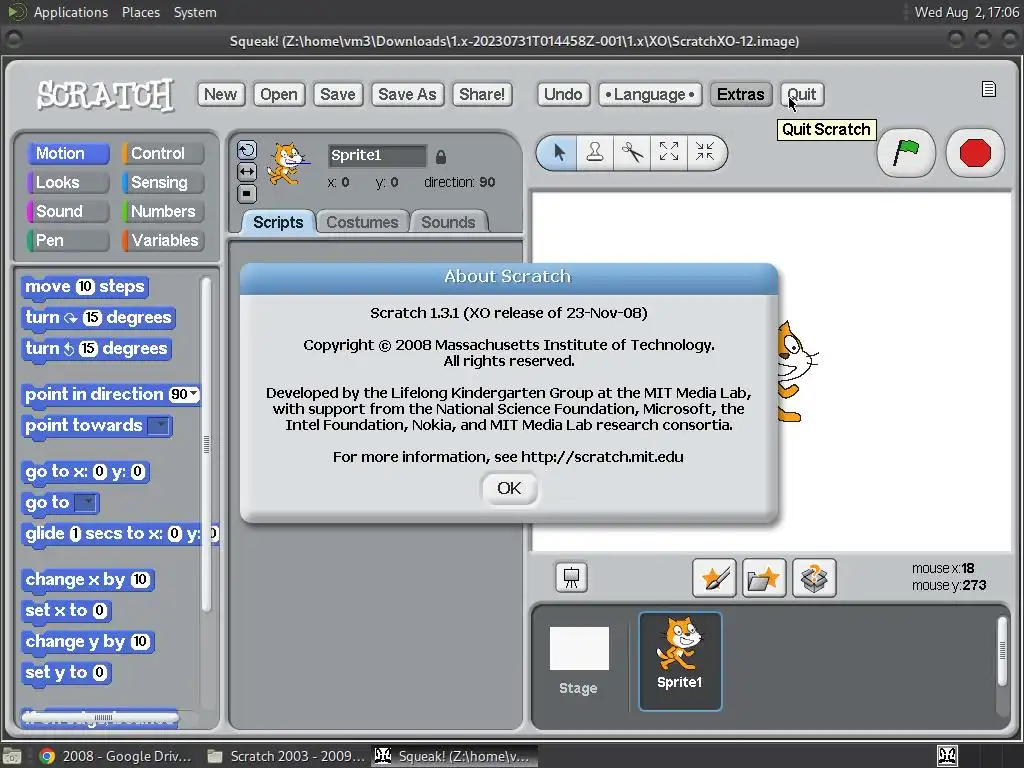Click the set y to 0 block
Viewport: 1024px width, 768px height.
coord(65,673)
